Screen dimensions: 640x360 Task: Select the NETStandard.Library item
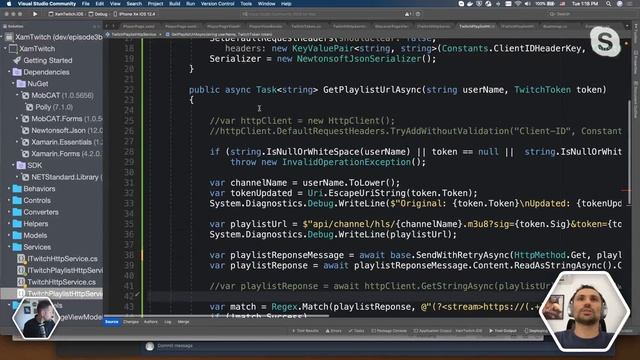[62, 177]
